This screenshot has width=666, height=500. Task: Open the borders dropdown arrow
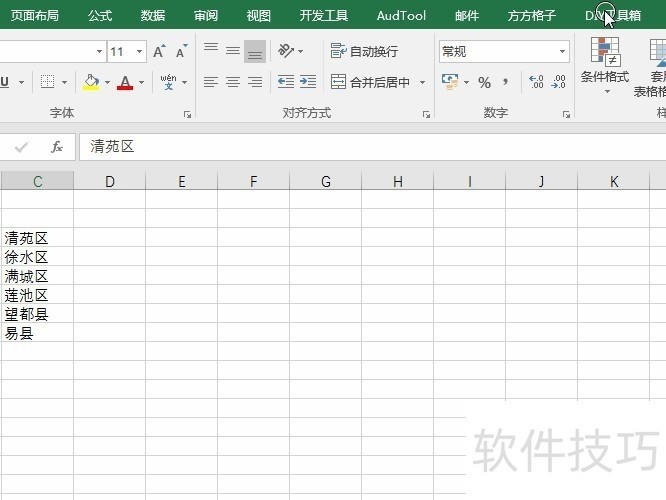tap(65, 82)
